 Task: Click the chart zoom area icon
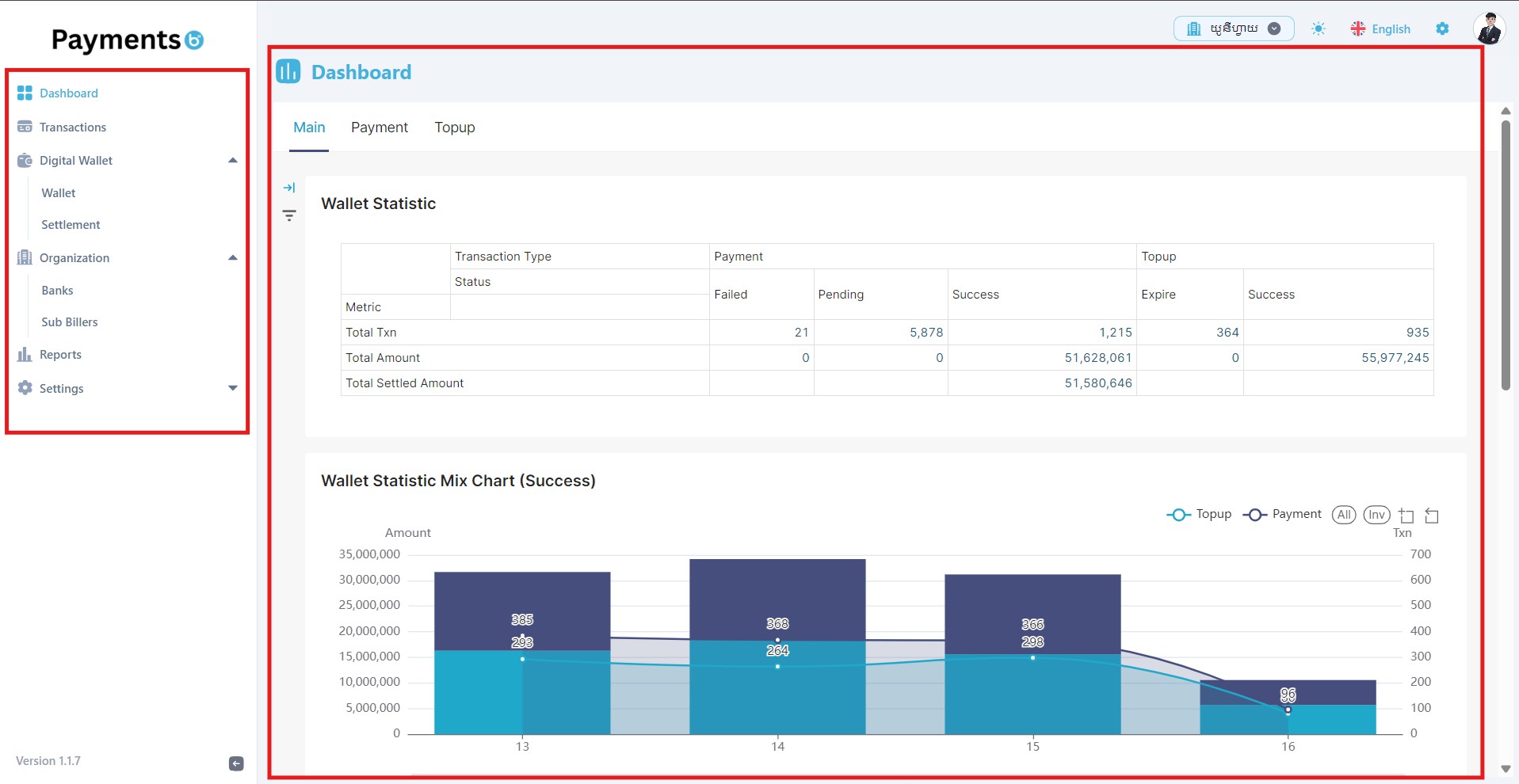point(1406,516)
